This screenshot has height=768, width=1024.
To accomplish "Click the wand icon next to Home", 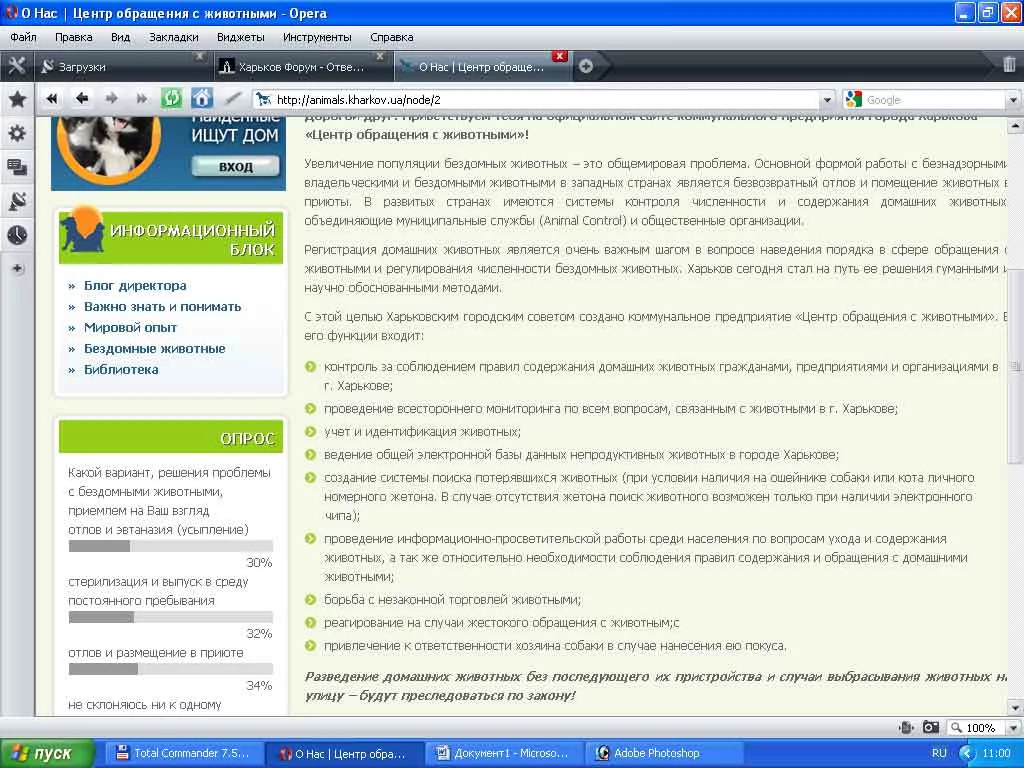I will [x=232, y=99].
